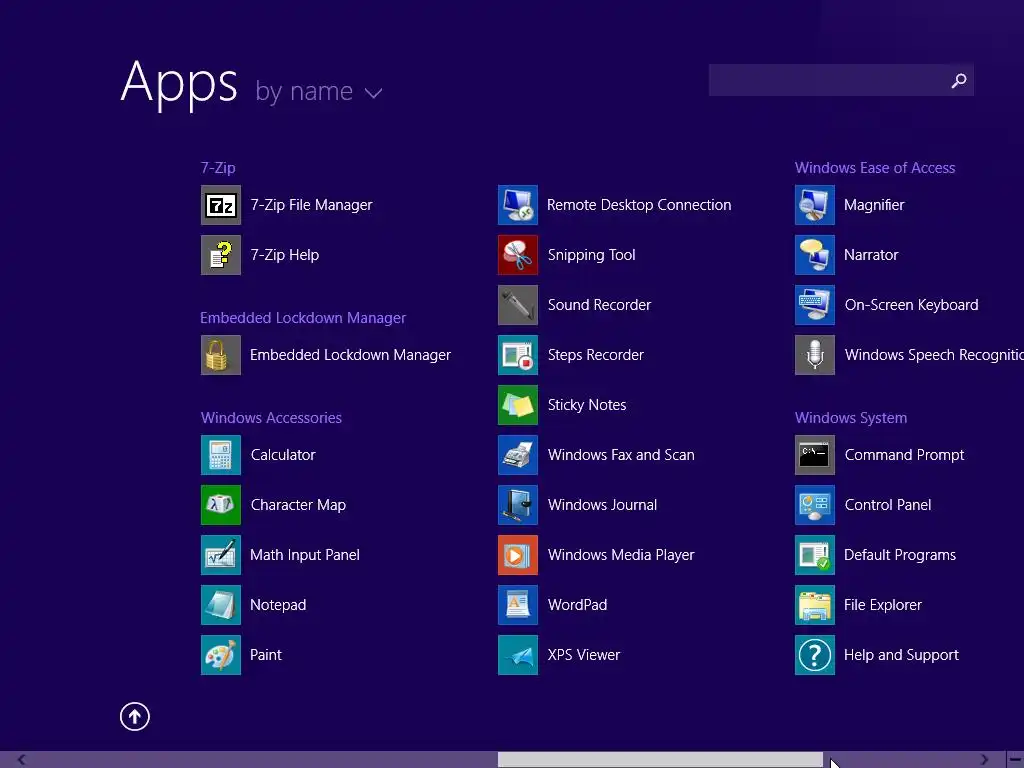
Task: Click the 'Windows Journal' label text
Action: click(602, 505)
